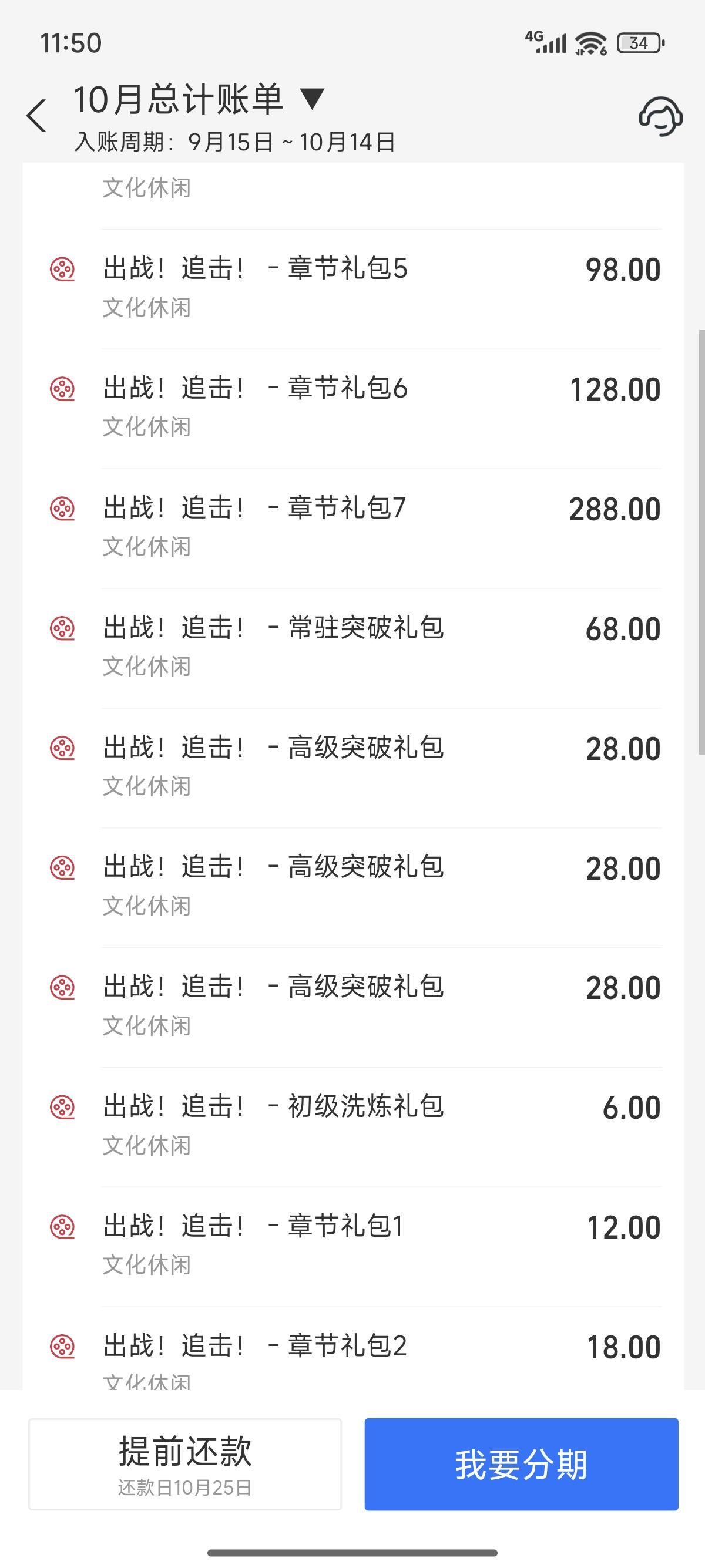Open the 10月总计账单 month selector title
The height and width of the screenshot is (1568, 705).
point(179,99)
